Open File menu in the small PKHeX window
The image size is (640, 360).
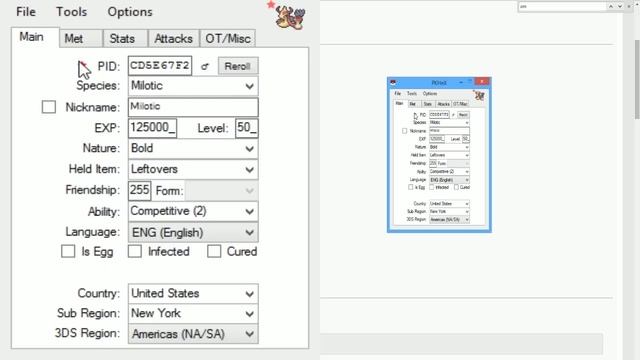[398, 93]
